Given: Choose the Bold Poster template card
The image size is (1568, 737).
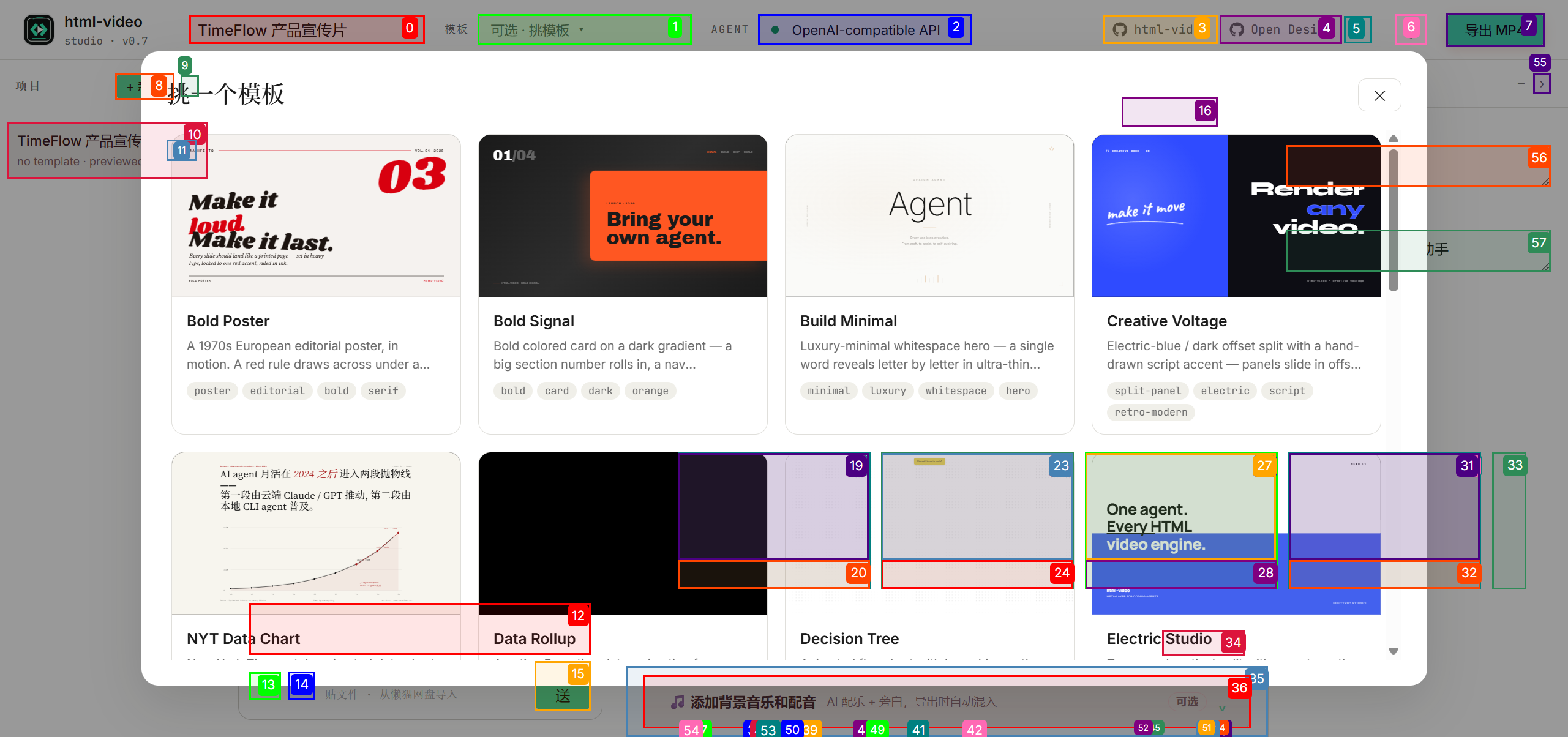Looking at the screenshot, I should pyautogui.click(x=316, y=284).
